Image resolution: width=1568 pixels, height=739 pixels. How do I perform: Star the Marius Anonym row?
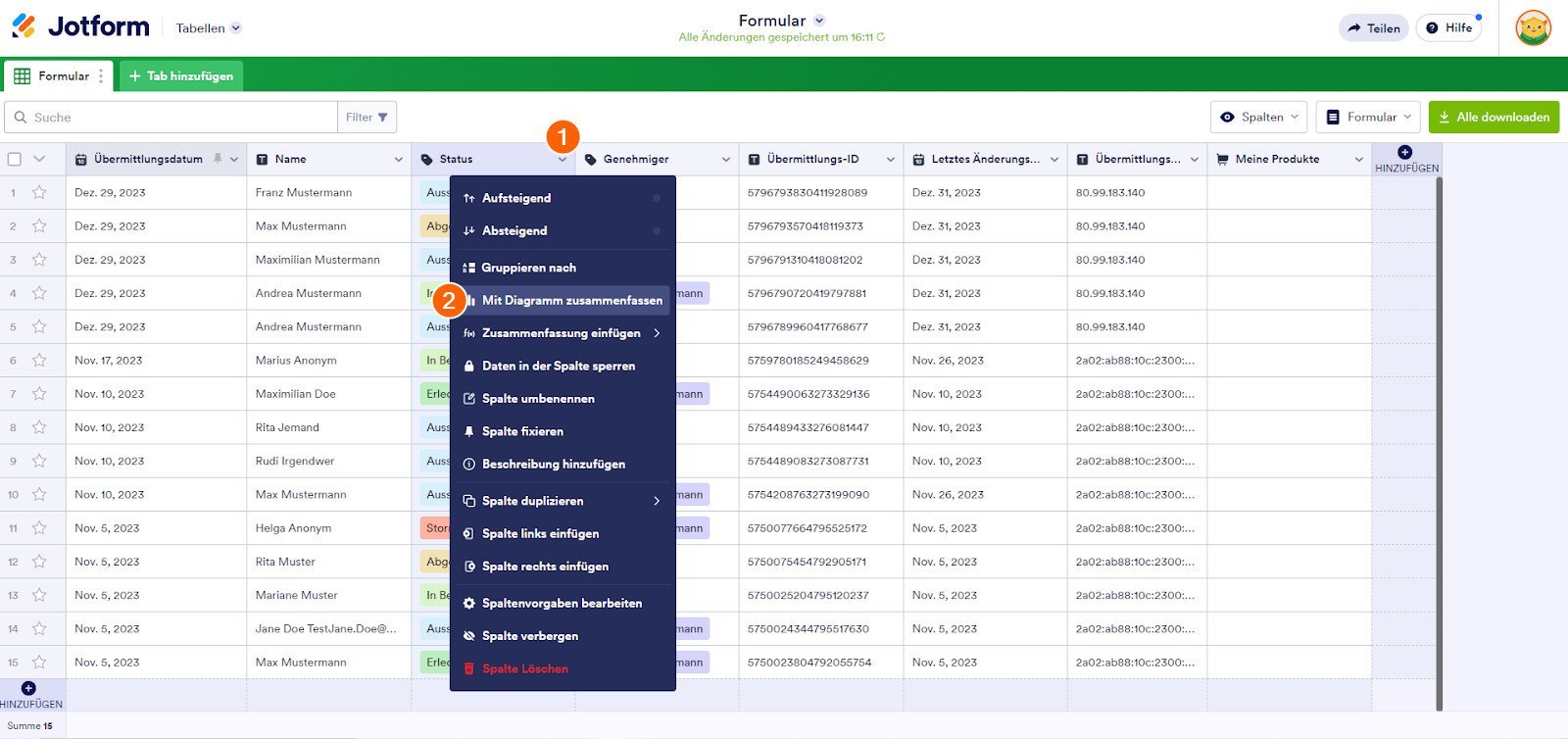tap(39, 361)
